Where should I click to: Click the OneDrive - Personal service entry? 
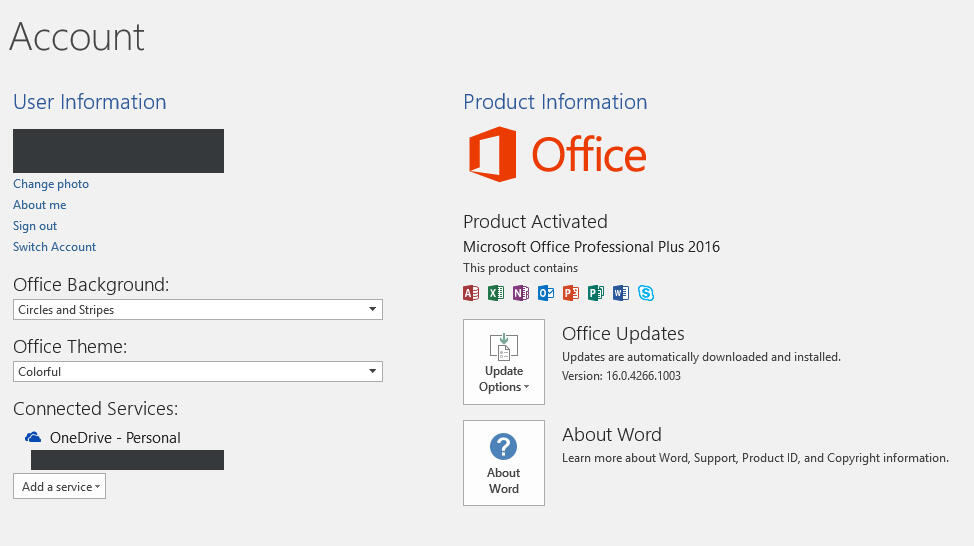coord(103,437)
